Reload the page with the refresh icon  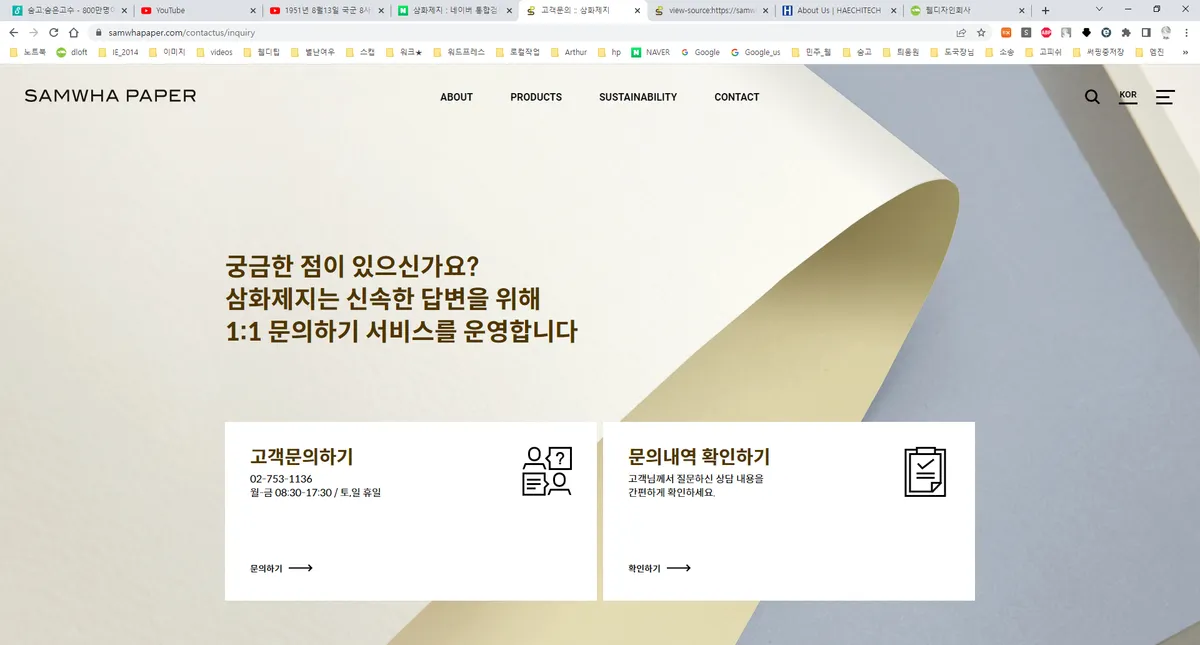(x=54, y=32)
